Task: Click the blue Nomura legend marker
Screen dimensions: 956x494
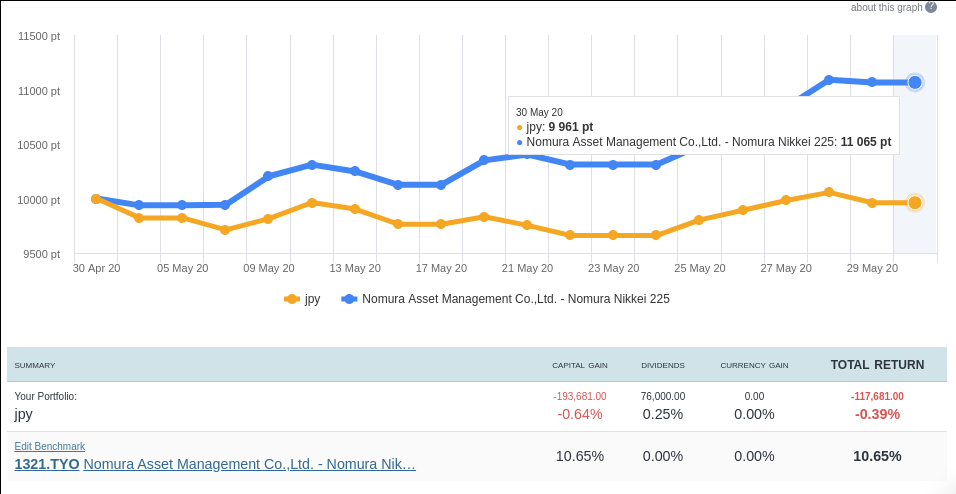Action: click(349, 299)
